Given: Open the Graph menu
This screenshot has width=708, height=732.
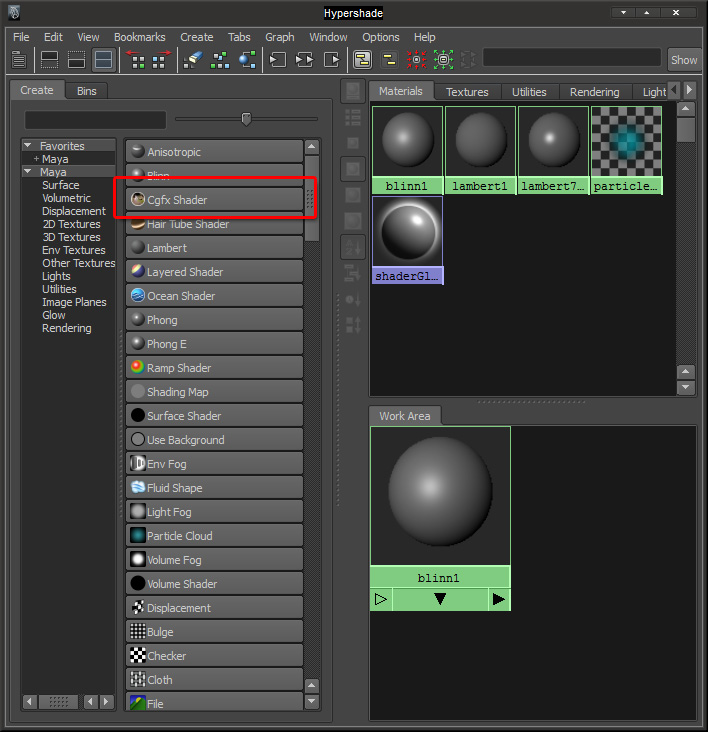Looking at the screenshot, I should click(280, 37).
